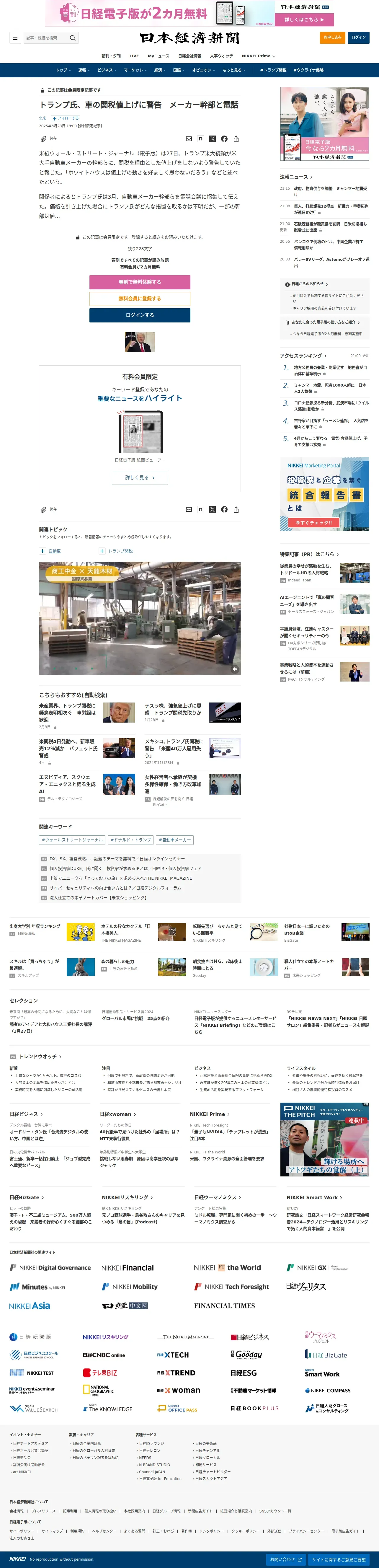The image size is (379, 1568).
Task: Expand the ビジネス navigation dropdown
Action: (107, 70)
